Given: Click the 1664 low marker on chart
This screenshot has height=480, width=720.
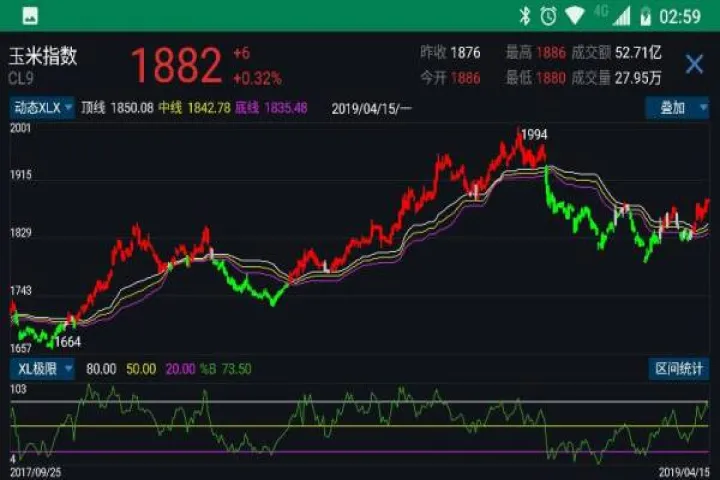Looking at the screenshot, I should click(67, 342).
